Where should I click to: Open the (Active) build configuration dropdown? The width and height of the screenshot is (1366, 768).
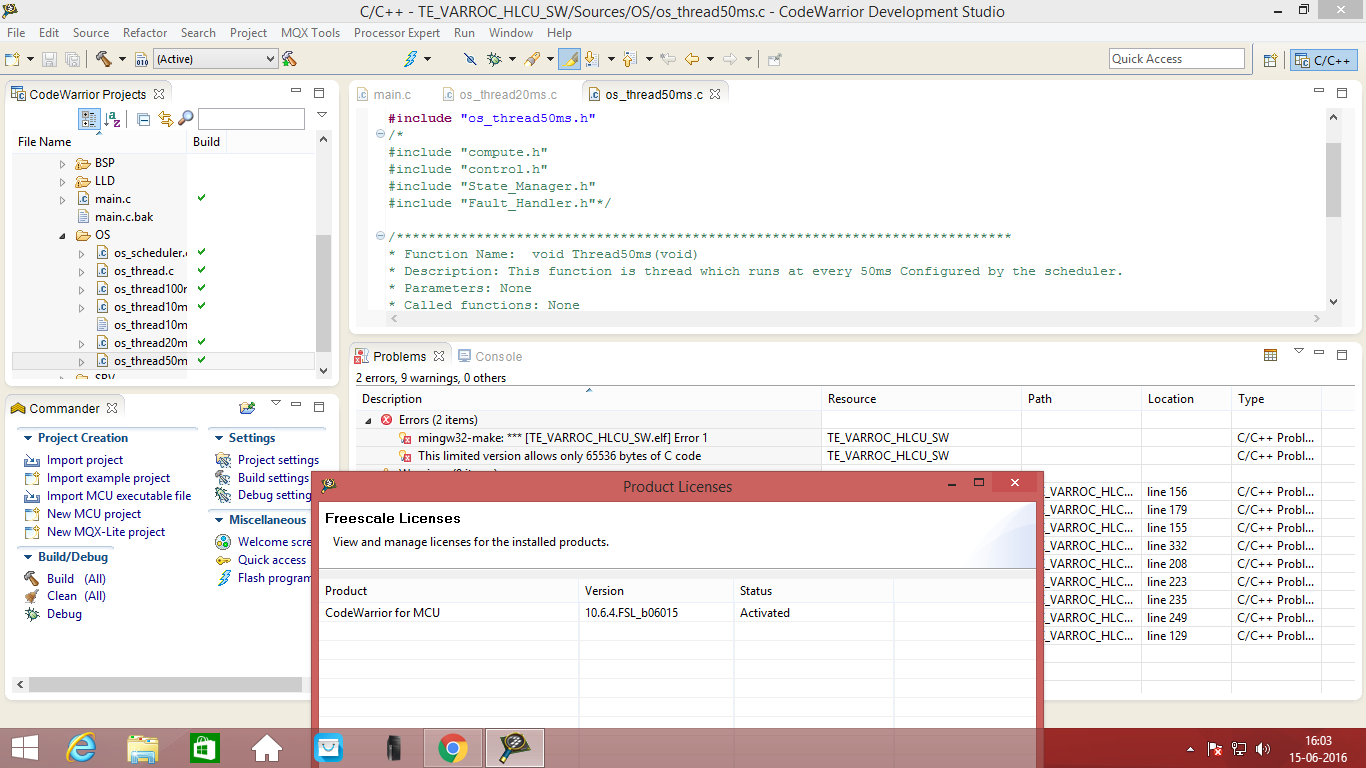coord(214,59)
